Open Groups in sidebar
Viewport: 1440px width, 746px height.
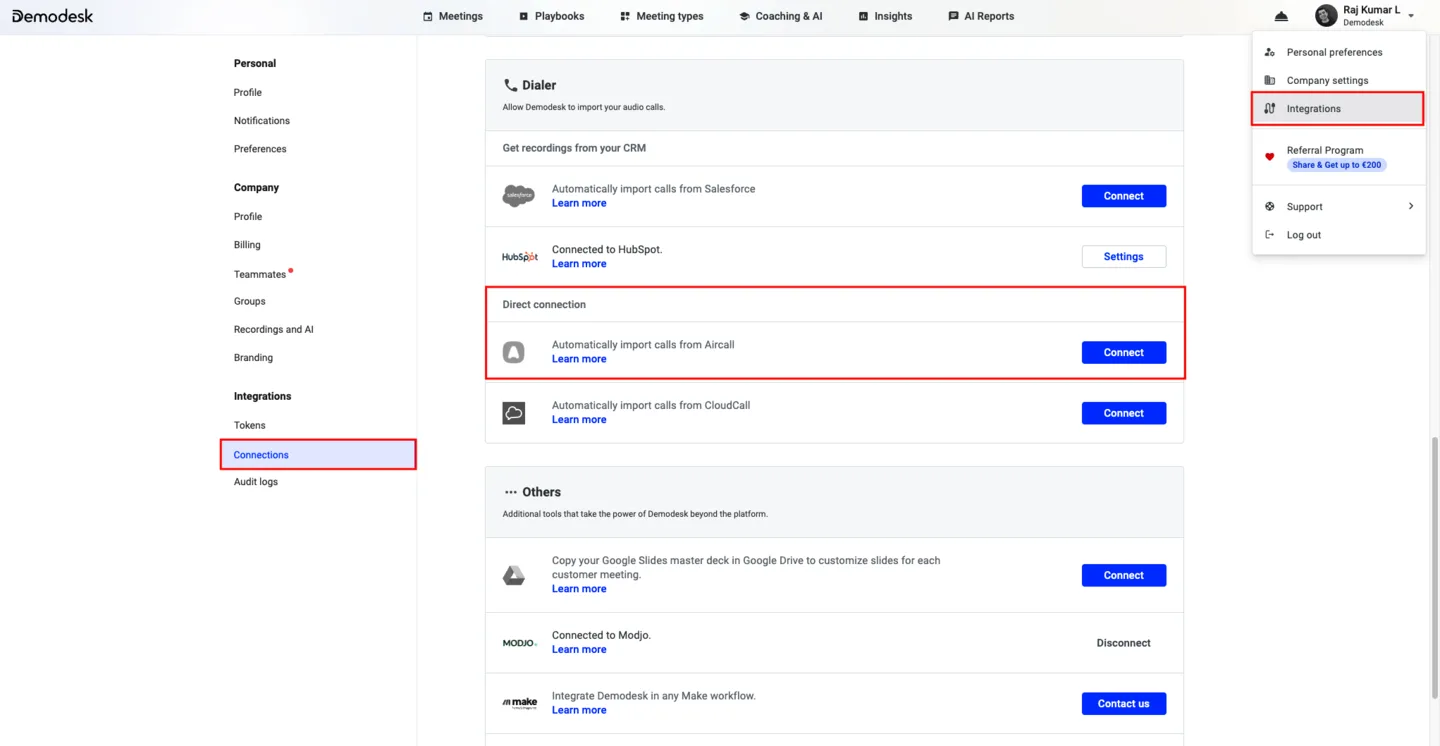coord(250,301)
